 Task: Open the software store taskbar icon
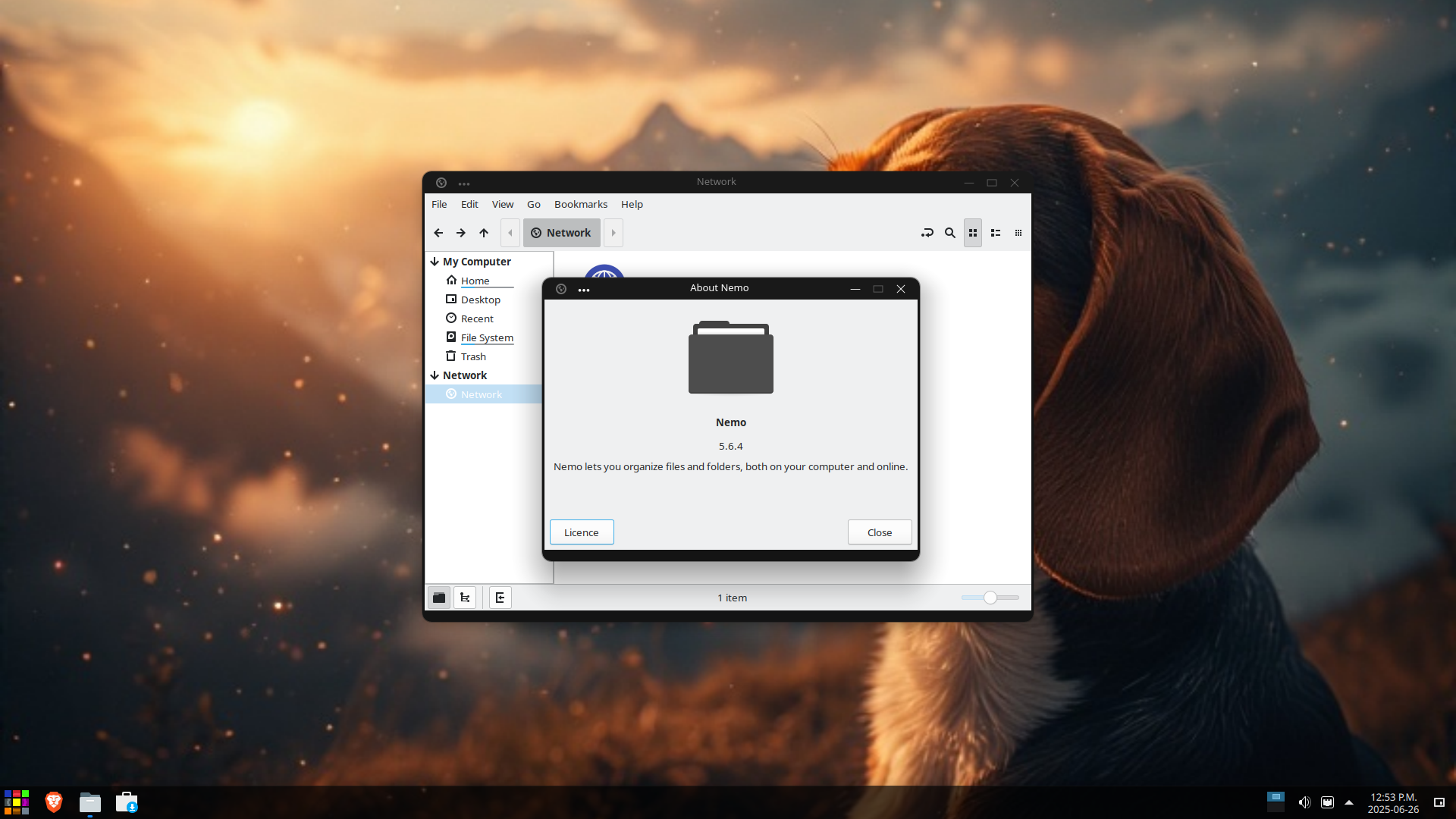click(127, 802)
